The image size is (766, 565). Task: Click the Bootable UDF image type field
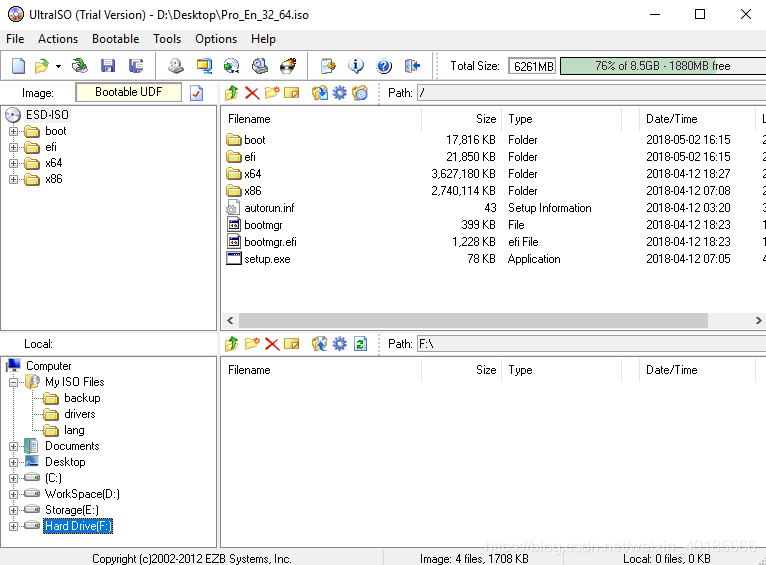pyautogui.click(x=128, y=92)
